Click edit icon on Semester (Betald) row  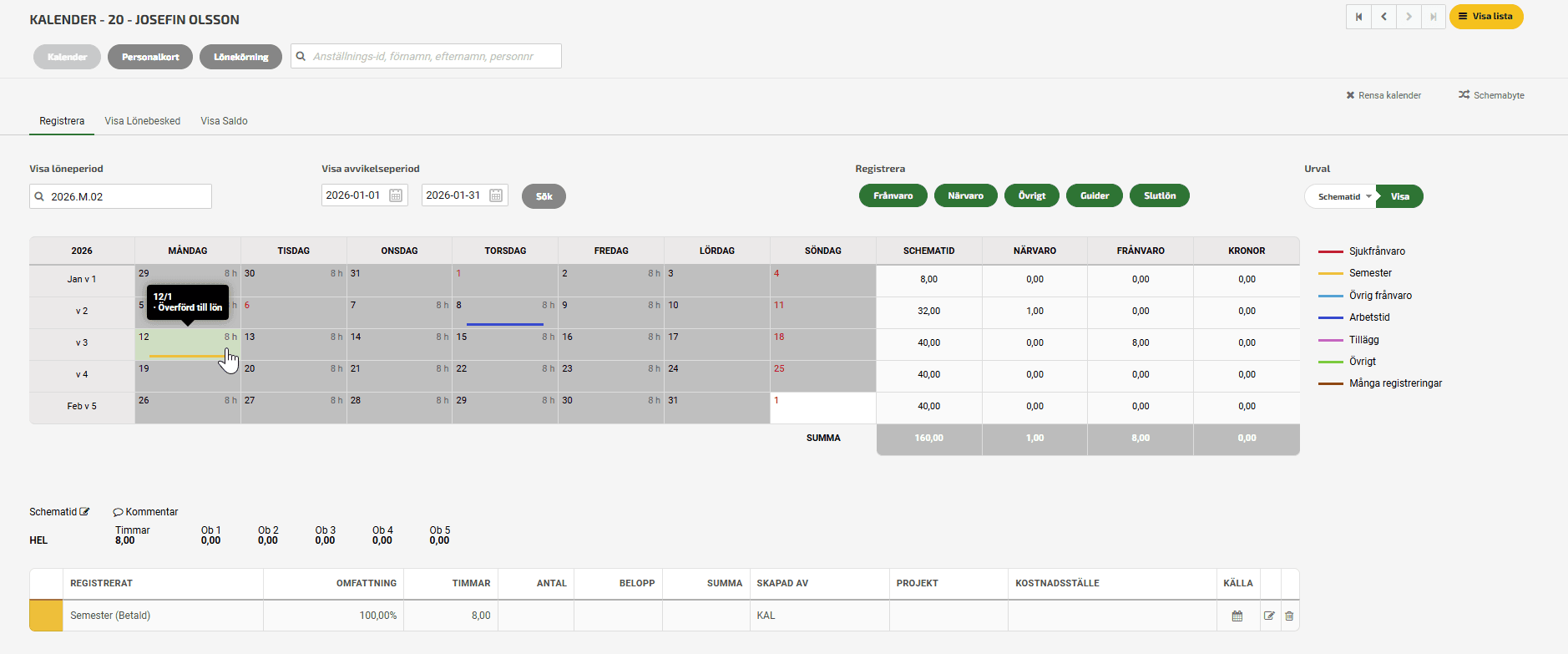1269,616
